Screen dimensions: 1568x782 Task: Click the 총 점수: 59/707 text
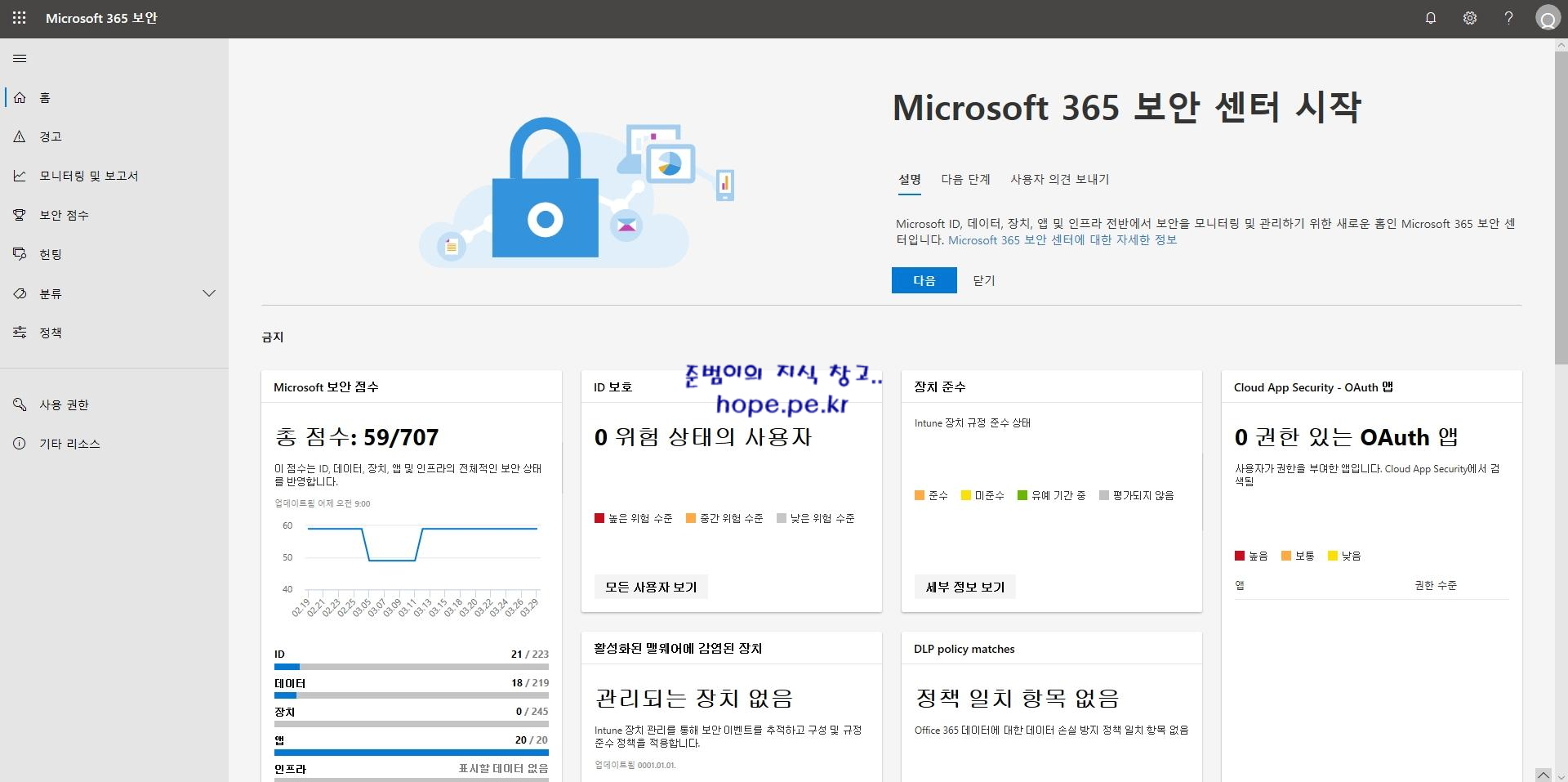click(357, 437)
